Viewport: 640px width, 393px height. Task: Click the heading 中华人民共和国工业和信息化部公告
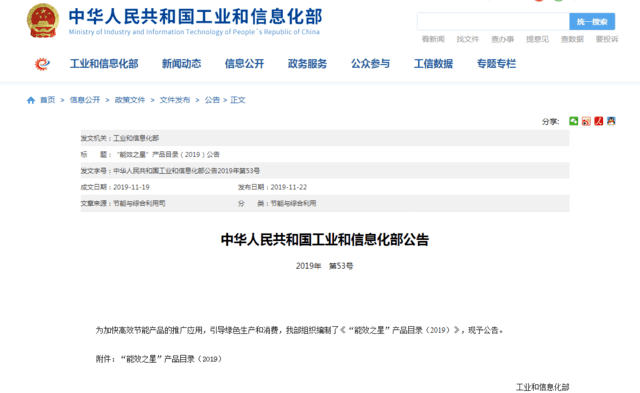point(325,240)
